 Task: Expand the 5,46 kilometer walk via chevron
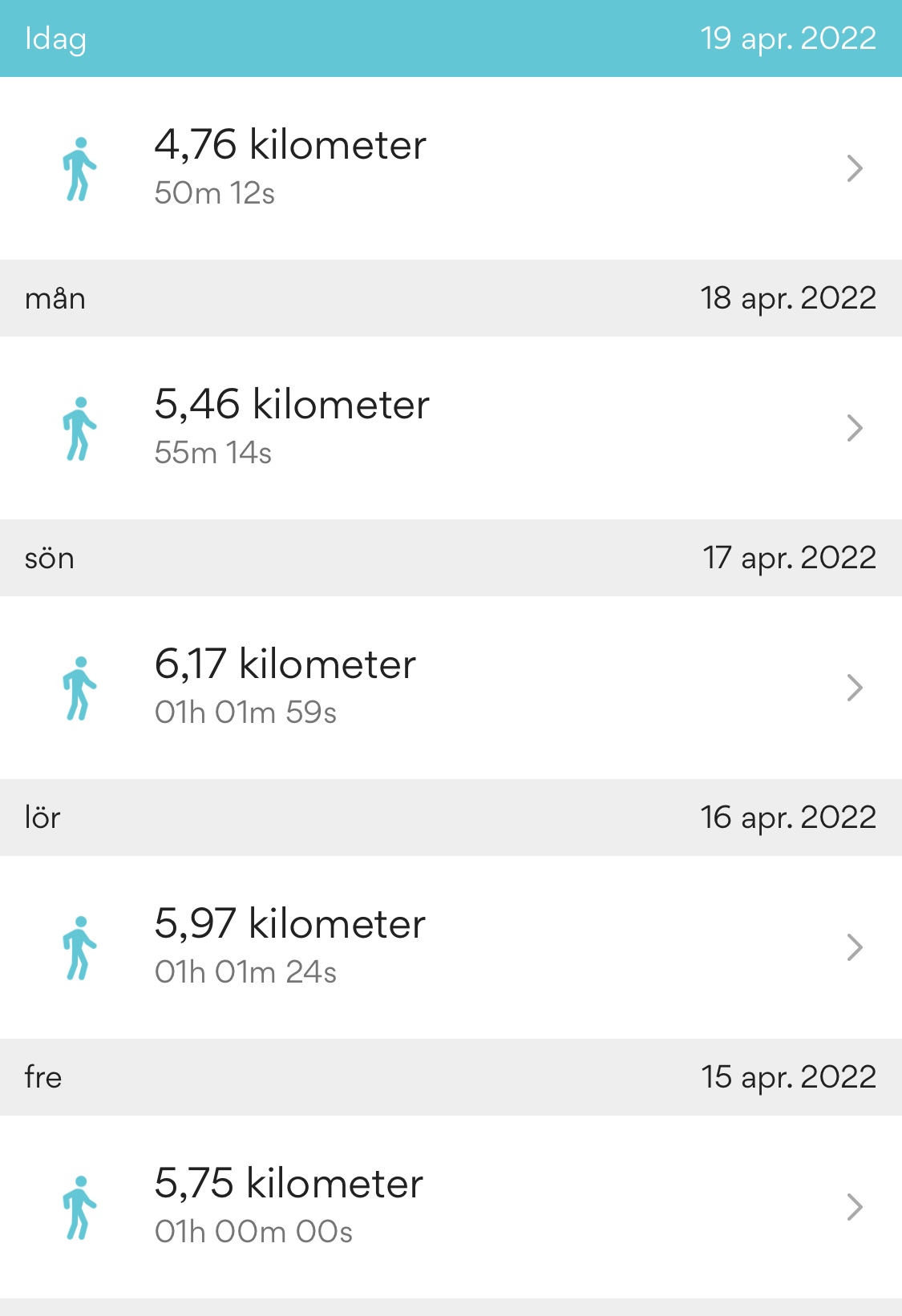tap(855, 429)
